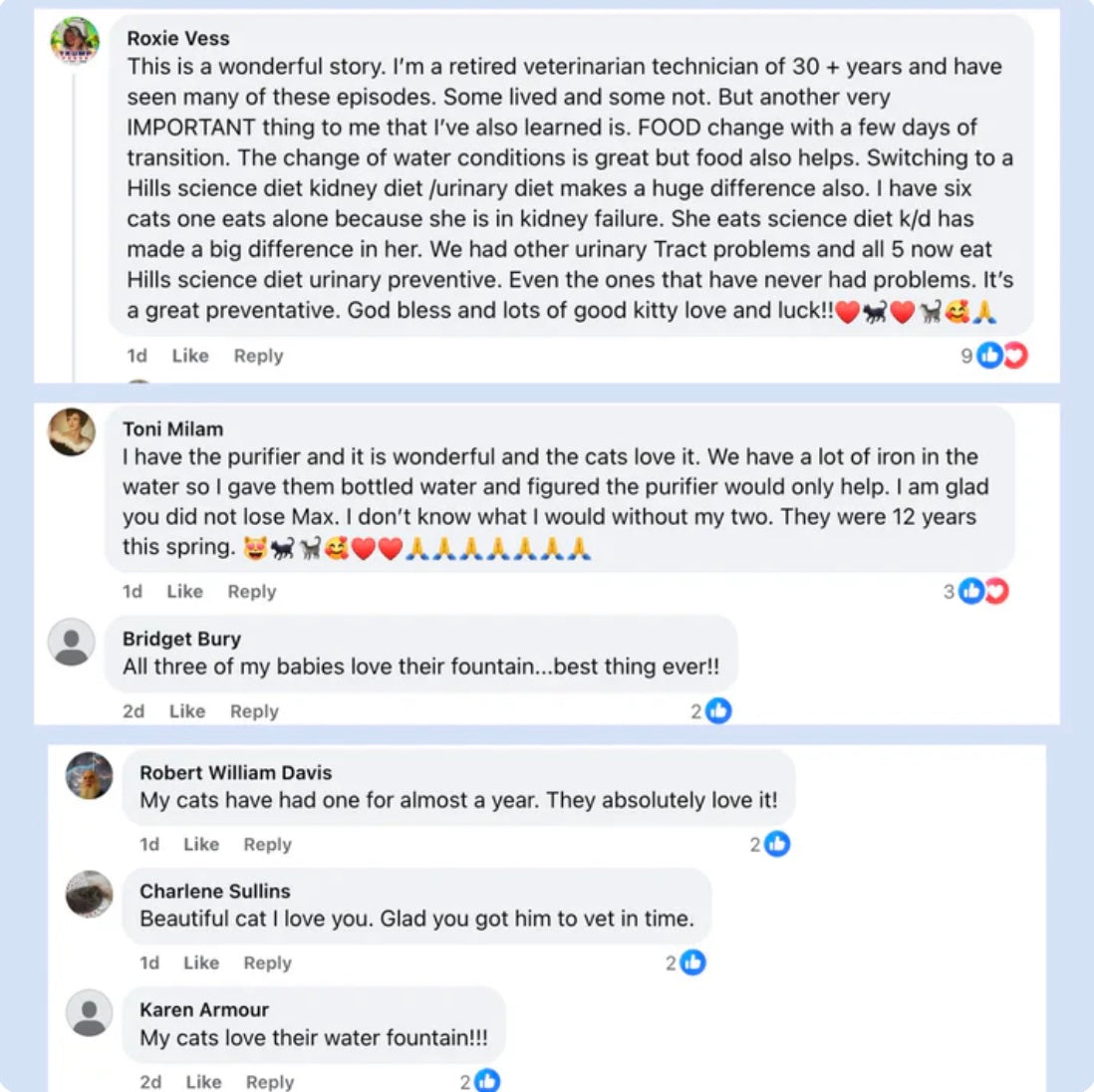
Task: View thumbs-up reactions on Bridget Bury's comment
Action: (711, 711)
